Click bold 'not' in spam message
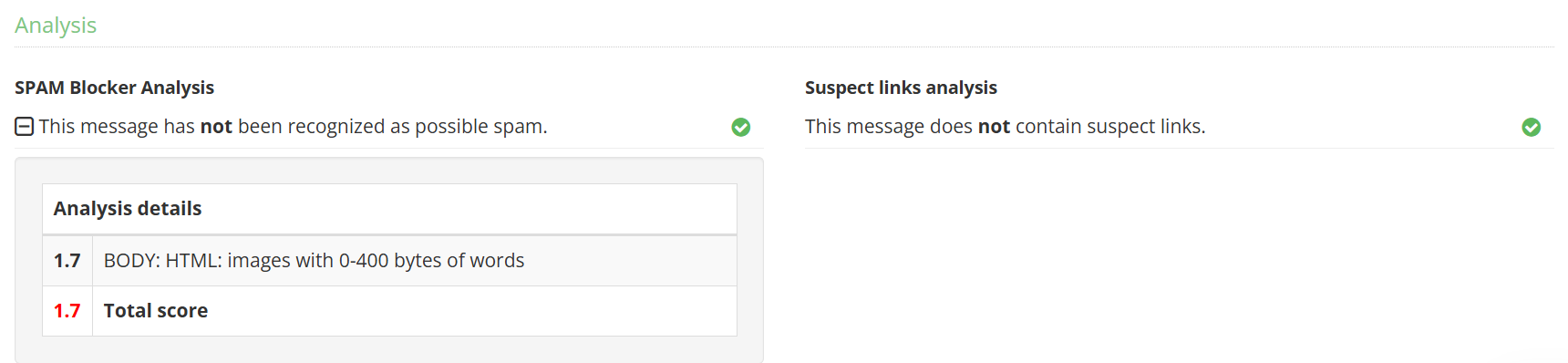Image resolution: width=1568 pixels, height=363 pixels. click(216, 127)
